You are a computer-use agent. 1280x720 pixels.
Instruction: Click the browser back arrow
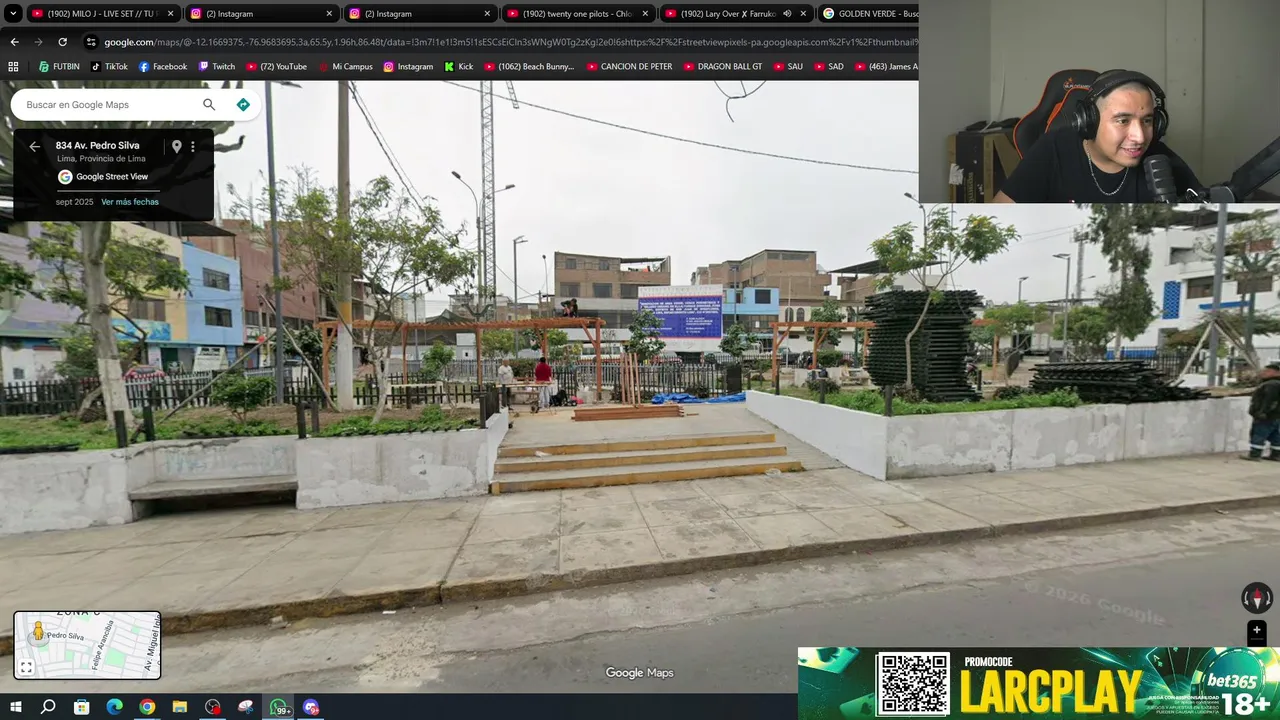[14, 42]
